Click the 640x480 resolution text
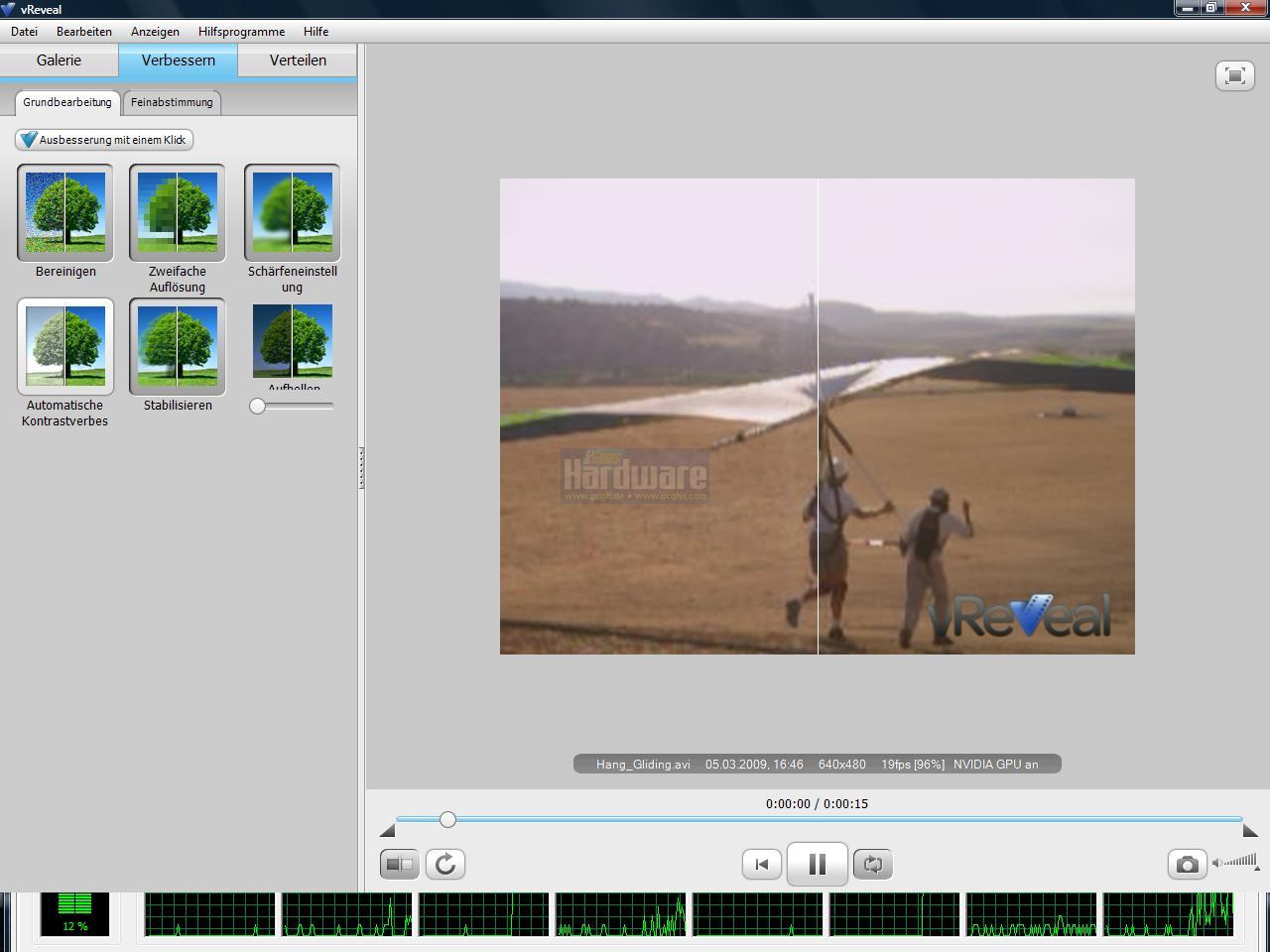The width and height of the screenshot is (1270, 952). tap(841, 765)
